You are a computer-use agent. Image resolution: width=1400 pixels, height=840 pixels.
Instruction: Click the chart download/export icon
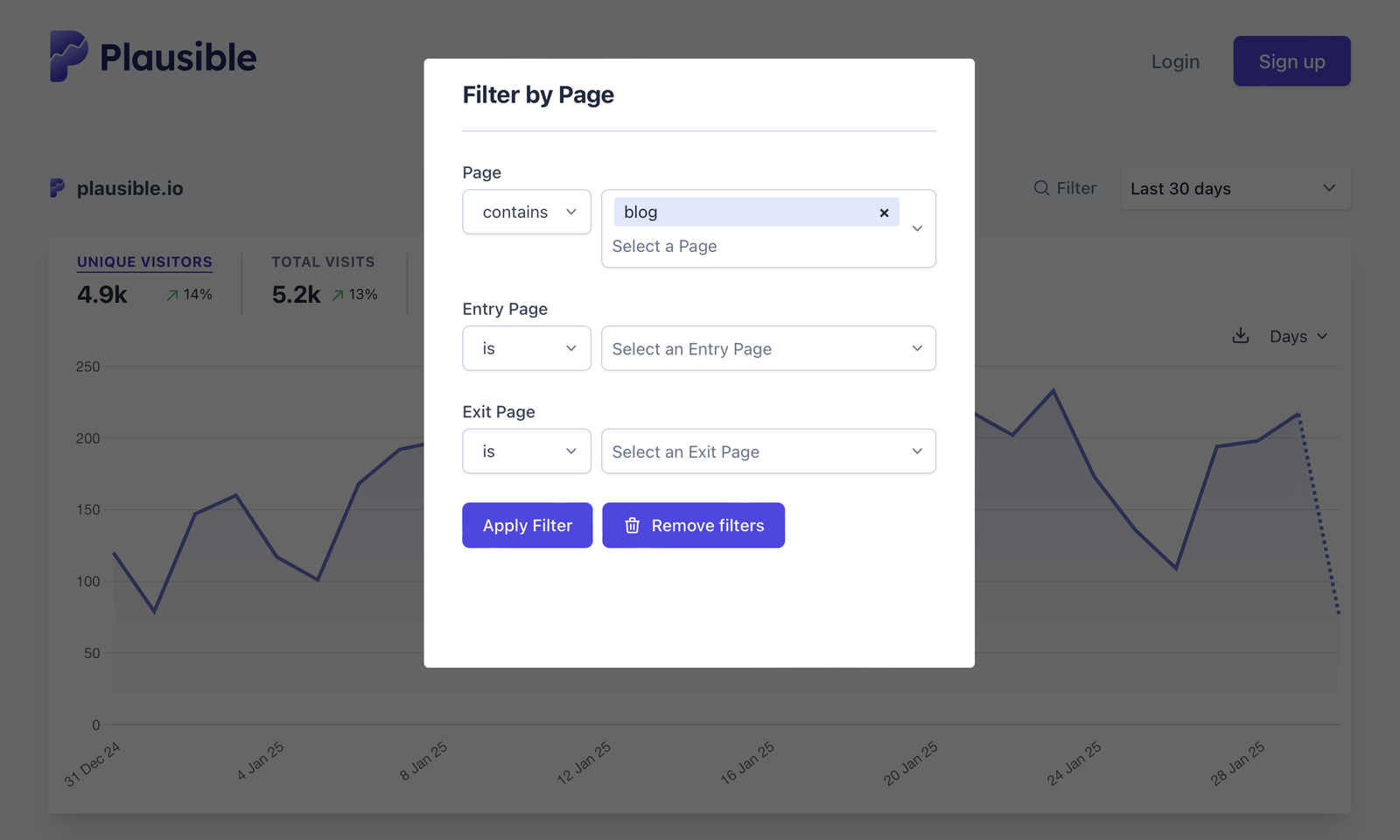coord(1240,335)
